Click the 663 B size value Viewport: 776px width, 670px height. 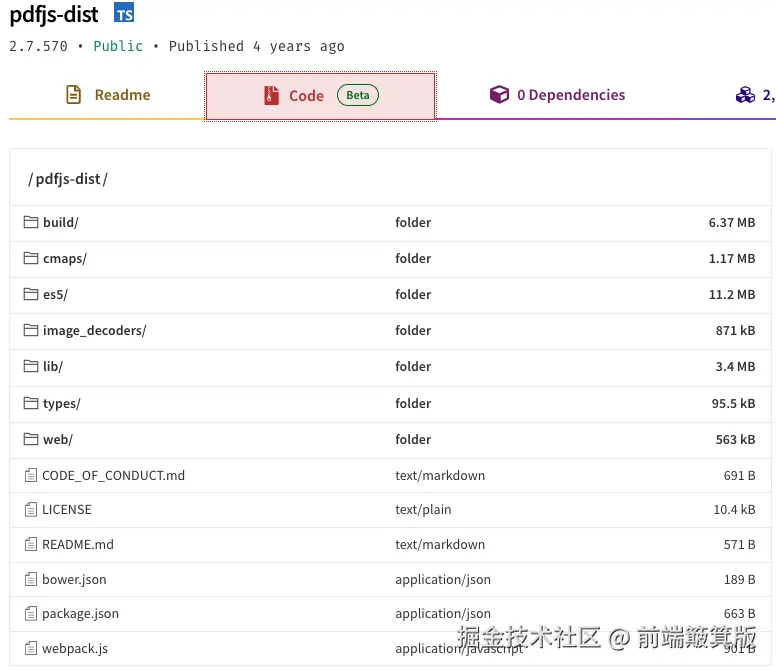739,614
